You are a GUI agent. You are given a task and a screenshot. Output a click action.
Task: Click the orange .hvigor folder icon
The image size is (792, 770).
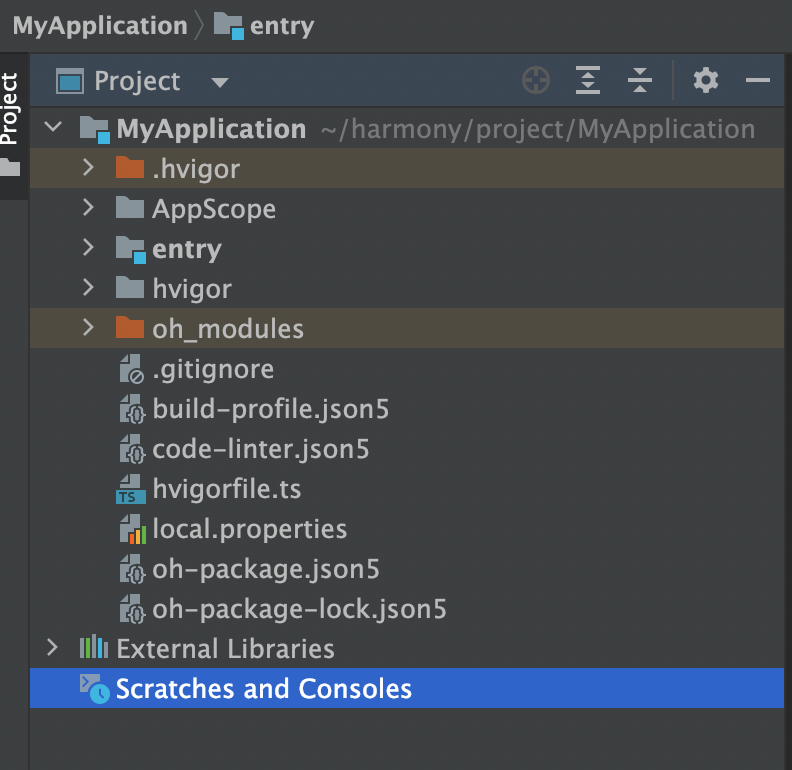(130, 167)
